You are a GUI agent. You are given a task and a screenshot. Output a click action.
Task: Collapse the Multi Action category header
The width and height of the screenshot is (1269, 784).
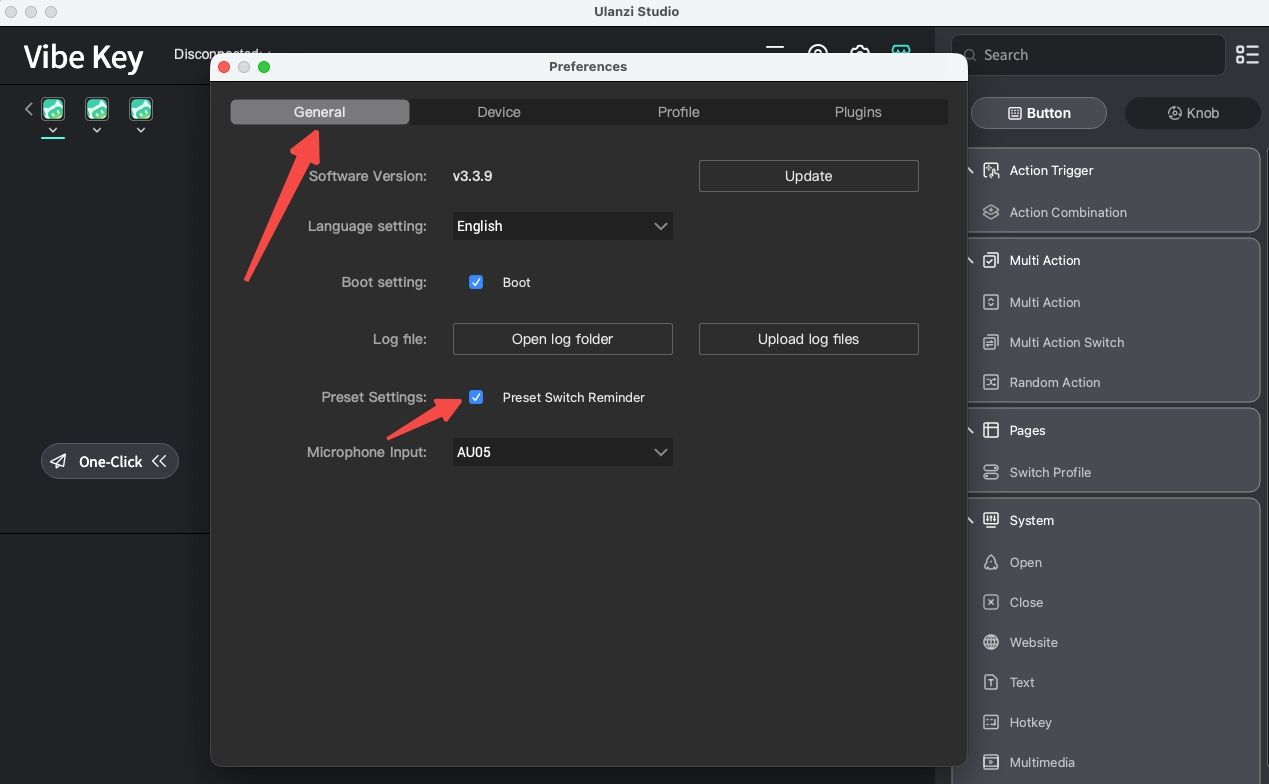pos(970,260)
